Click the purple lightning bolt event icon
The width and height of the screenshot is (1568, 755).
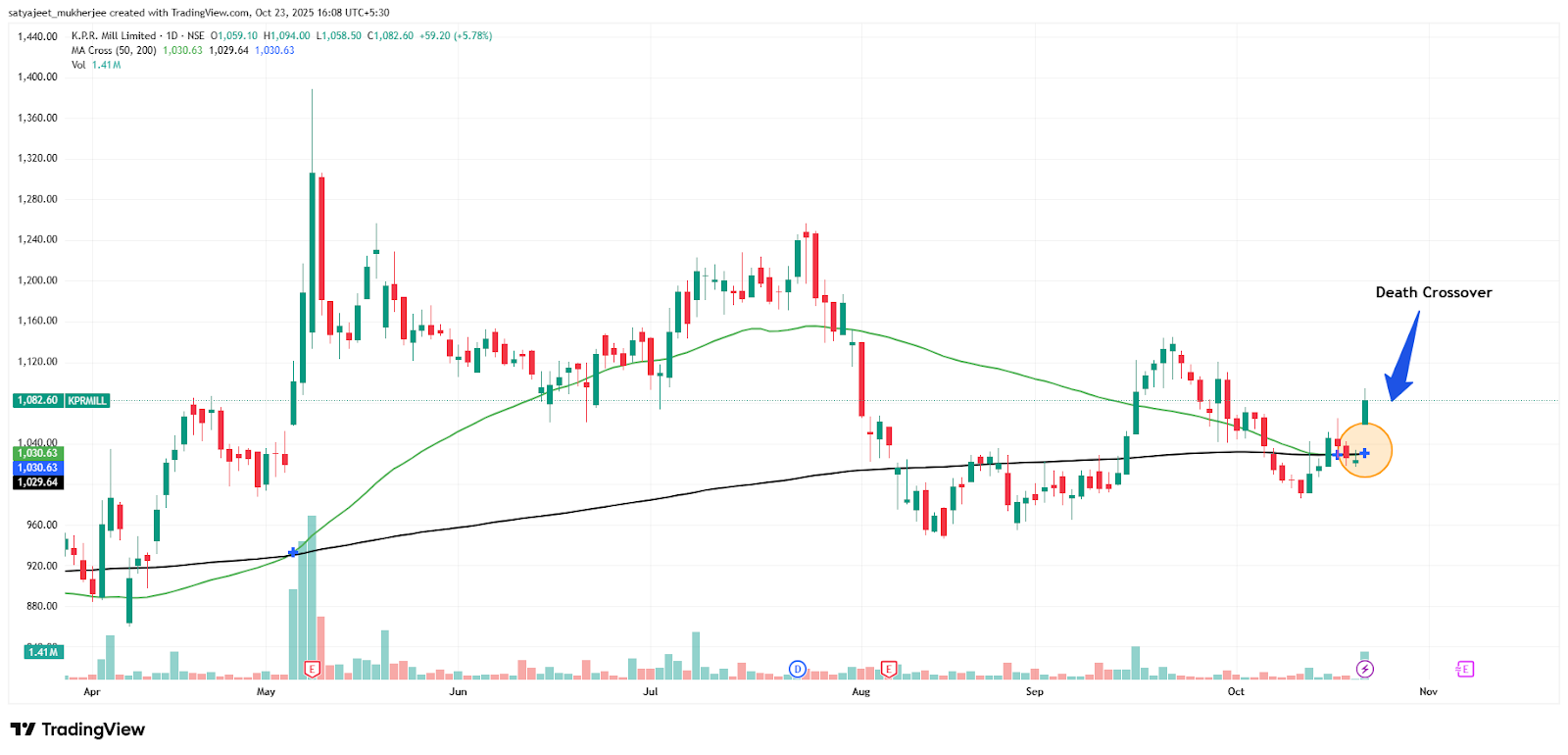[x=1365, y=670]
